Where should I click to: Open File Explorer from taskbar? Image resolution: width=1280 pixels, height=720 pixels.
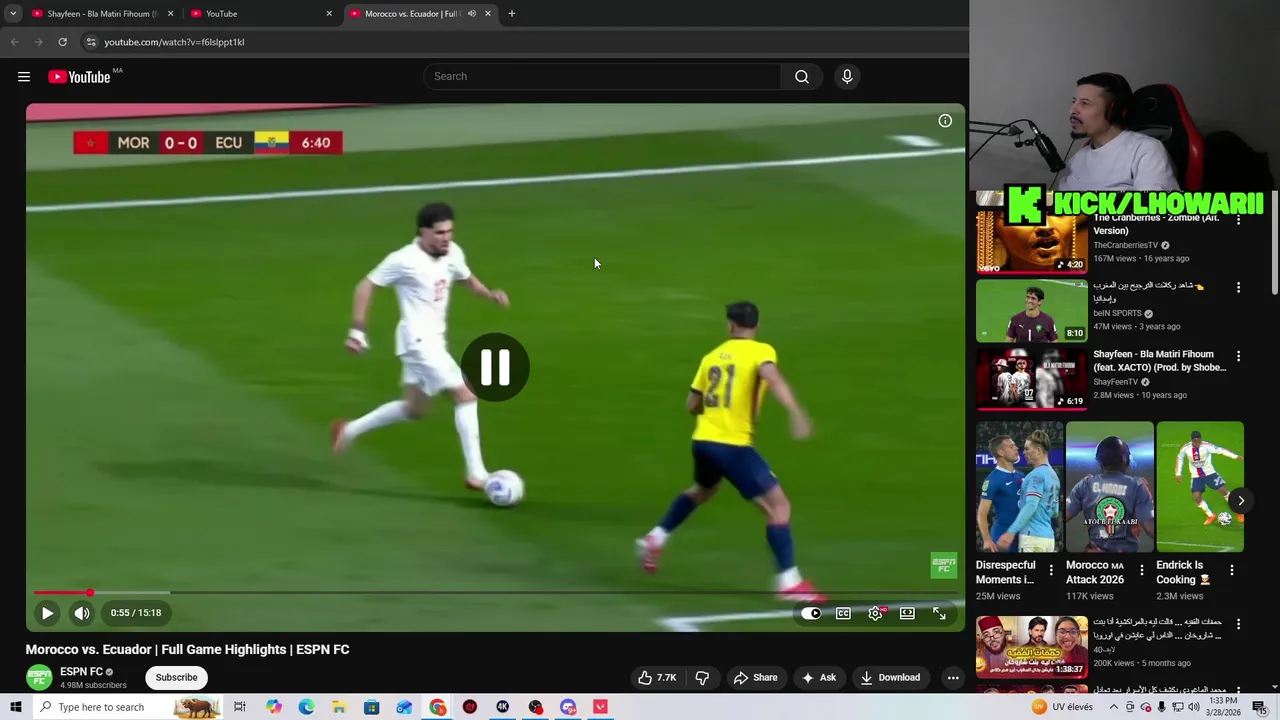(339, 707)
